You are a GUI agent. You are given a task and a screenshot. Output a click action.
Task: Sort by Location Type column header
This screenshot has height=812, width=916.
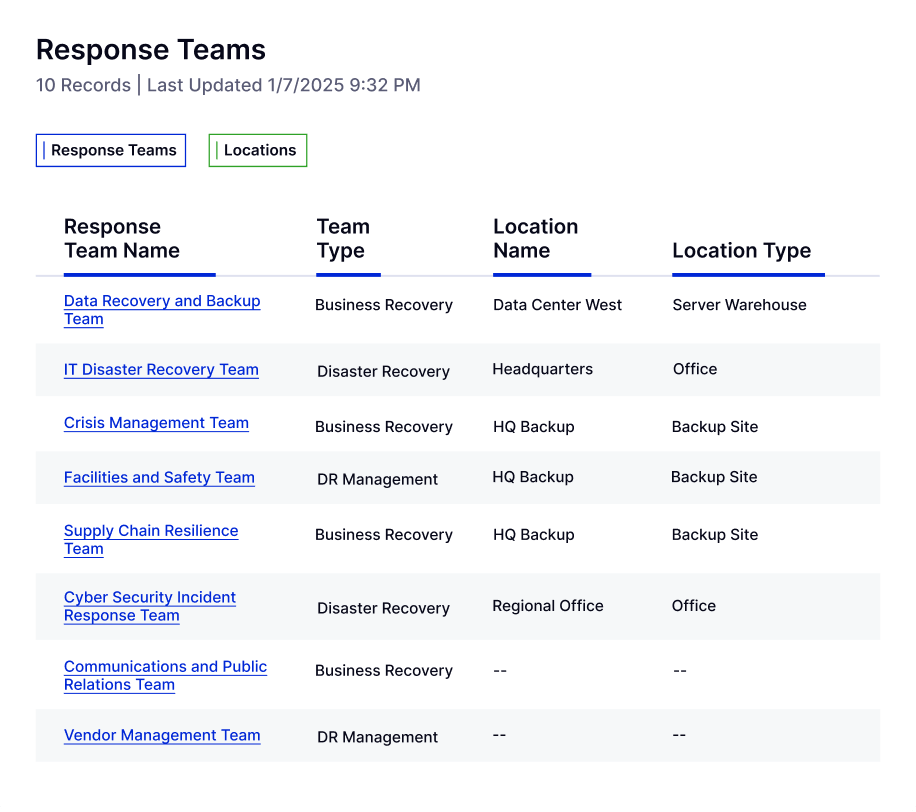pos(741,251)
